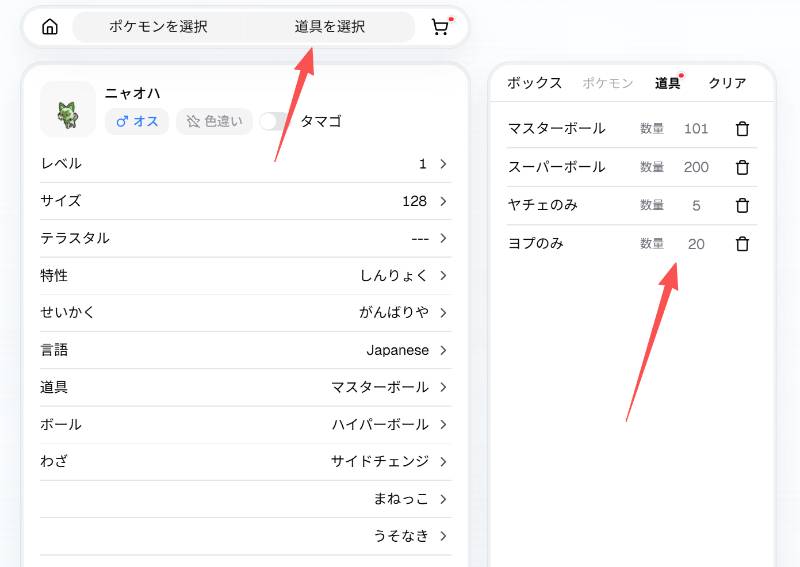This screenshot has width=800, height=567.
Task: Open the テラスタル selection chevron
Action: tap(443, 238)
